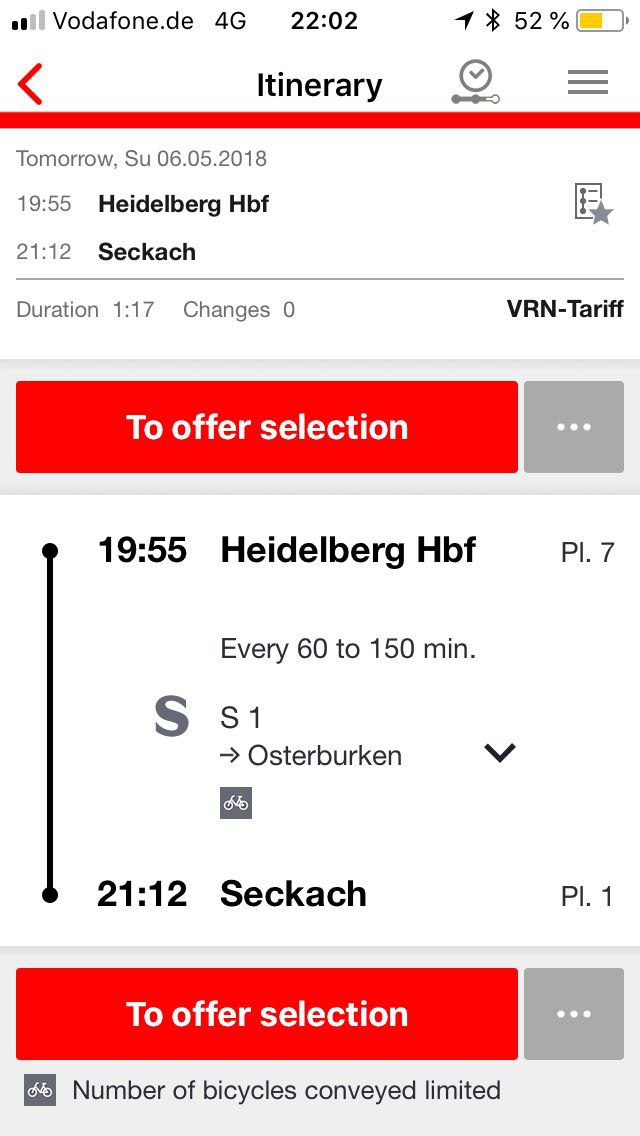Expand the S 1 stops chevron
This screenshot has width=640, height=1136.
coord(499,753)
